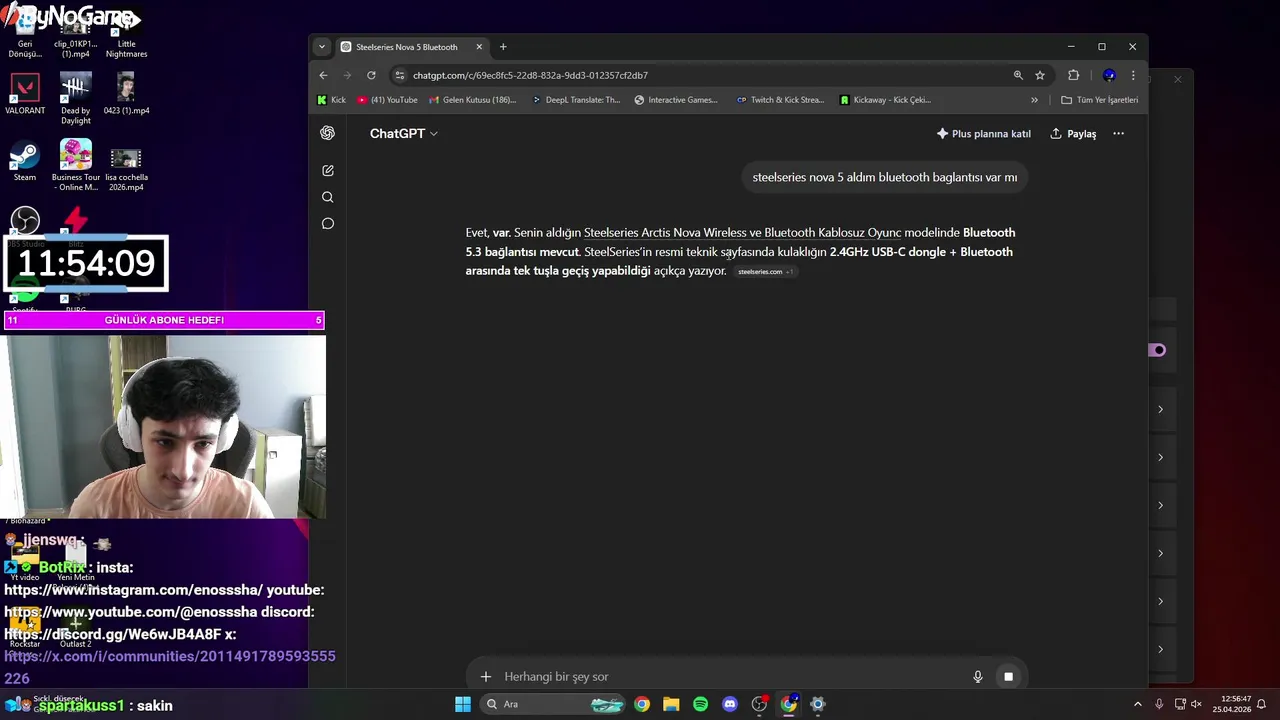Open lisa cochella 2026.mp4 video file
Screen dimensions: 1280x720
(126, 168)
